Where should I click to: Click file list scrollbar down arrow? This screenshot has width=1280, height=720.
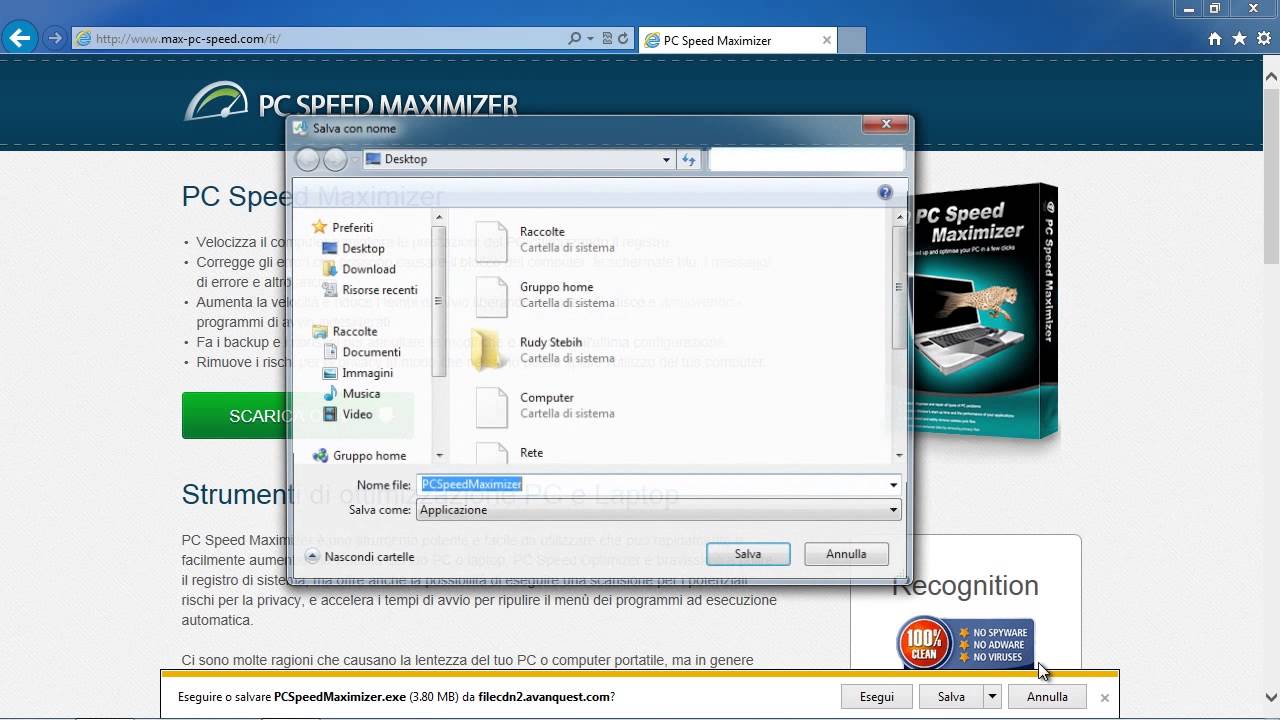[x=899, y=456]
